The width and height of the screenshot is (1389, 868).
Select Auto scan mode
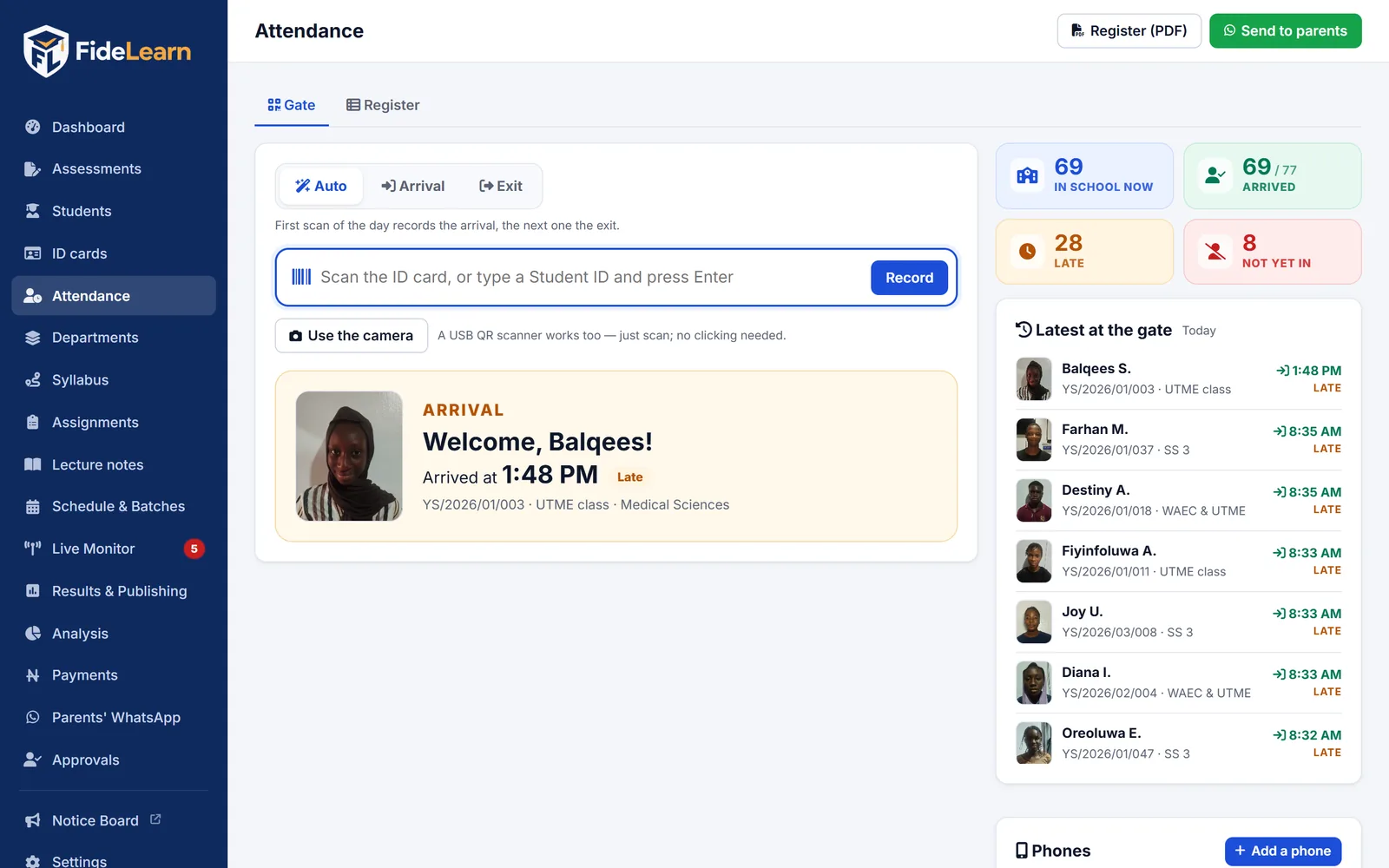point(320,186)
